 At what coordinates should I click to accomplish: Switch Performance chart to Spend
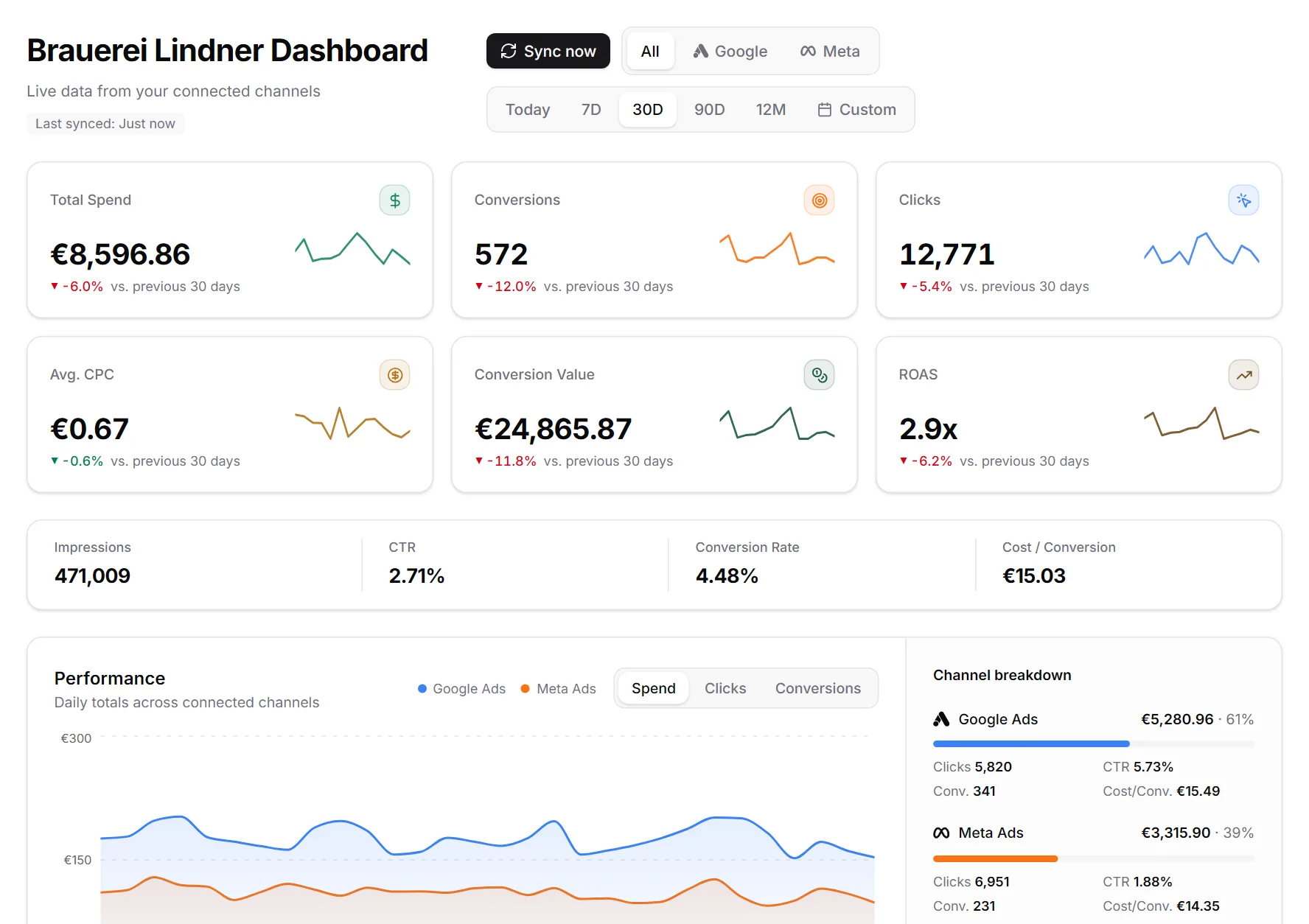point(654,688)
